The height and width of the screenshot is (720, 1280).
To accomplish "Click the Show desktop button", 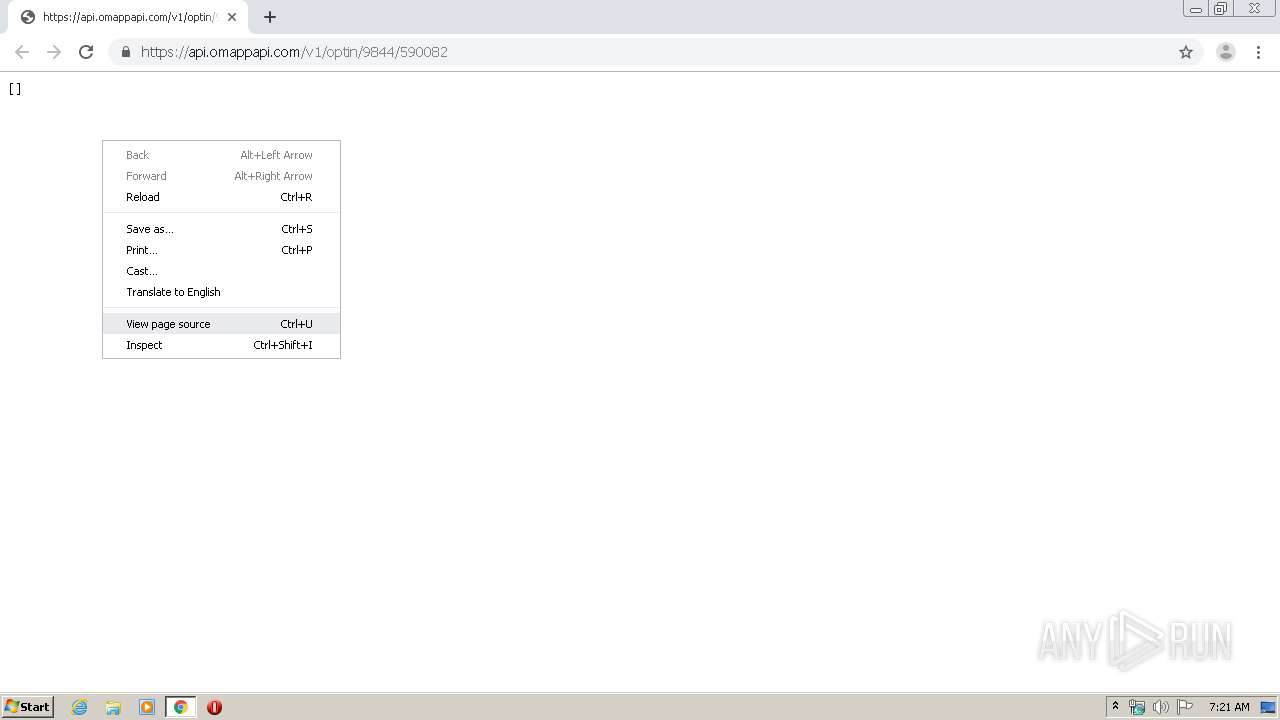I will 1269,707.
